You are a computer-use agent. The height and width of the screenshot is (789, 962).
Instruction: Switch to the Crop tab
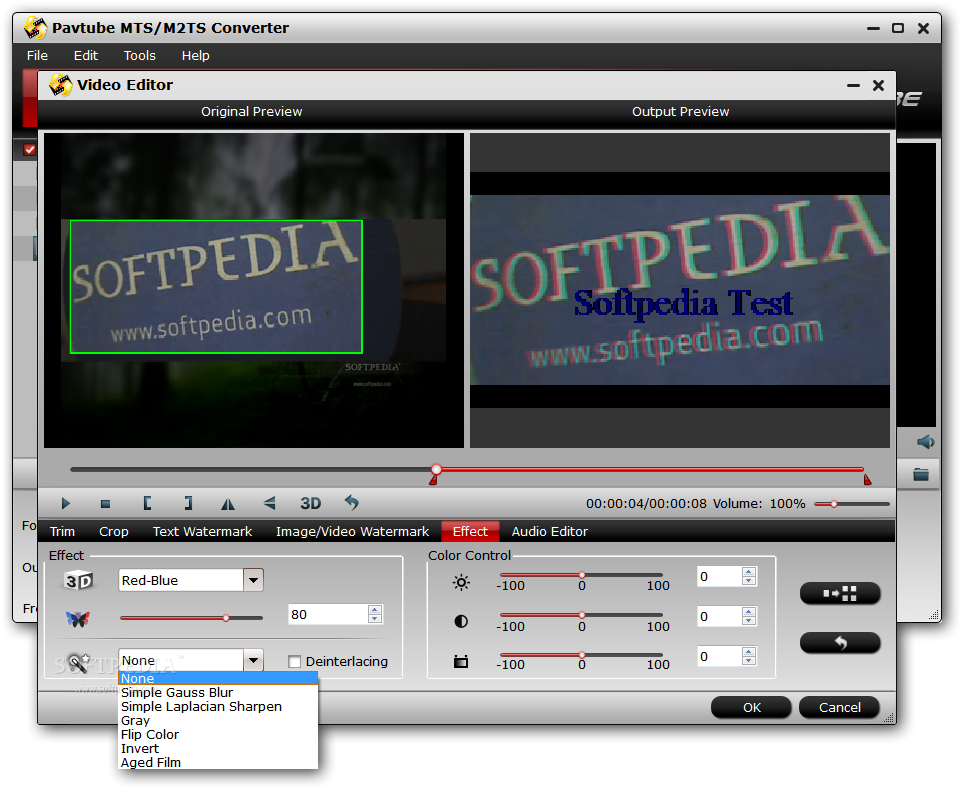114,531
